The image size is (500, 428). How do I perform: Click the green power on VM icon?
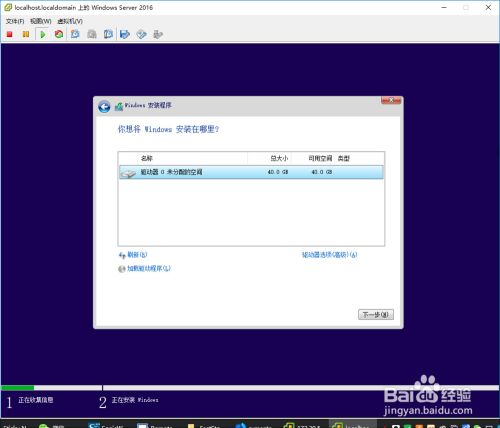click(x=43, y=34)
